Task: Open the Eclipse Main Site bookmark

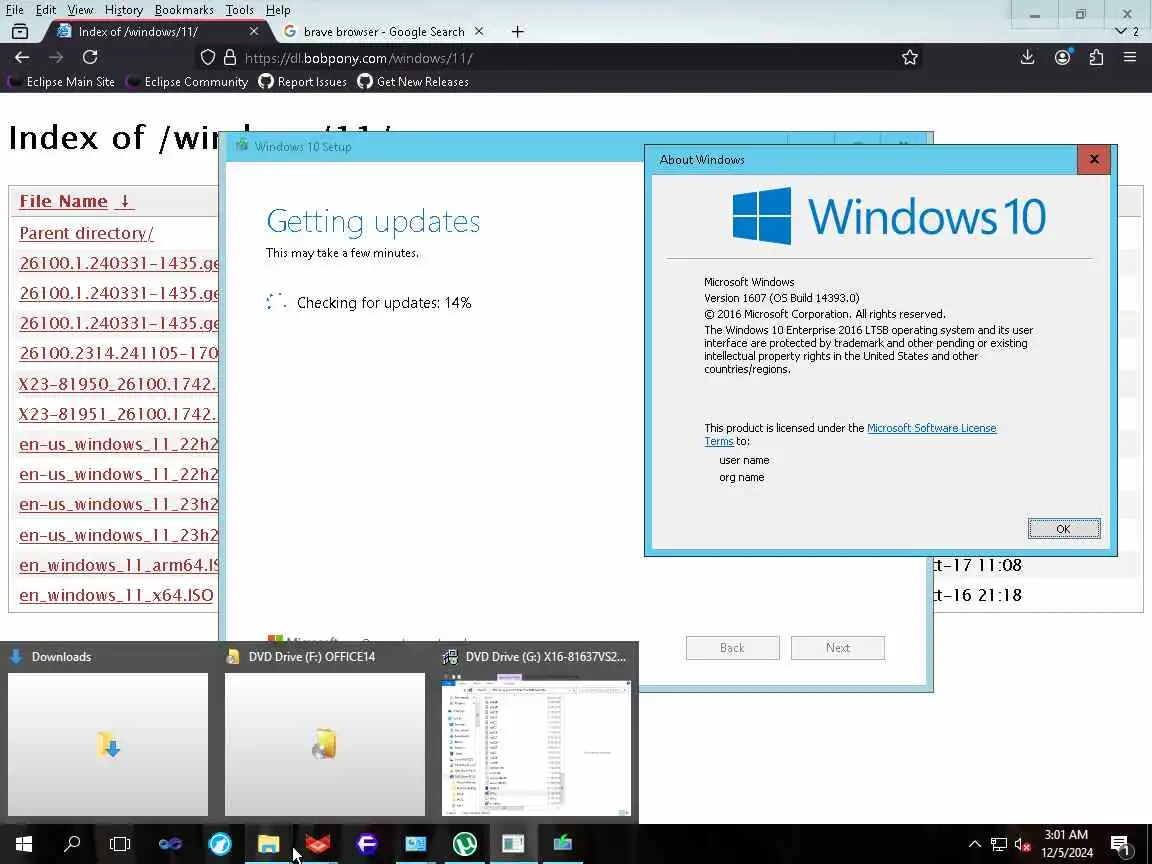Action: (62, 82)
